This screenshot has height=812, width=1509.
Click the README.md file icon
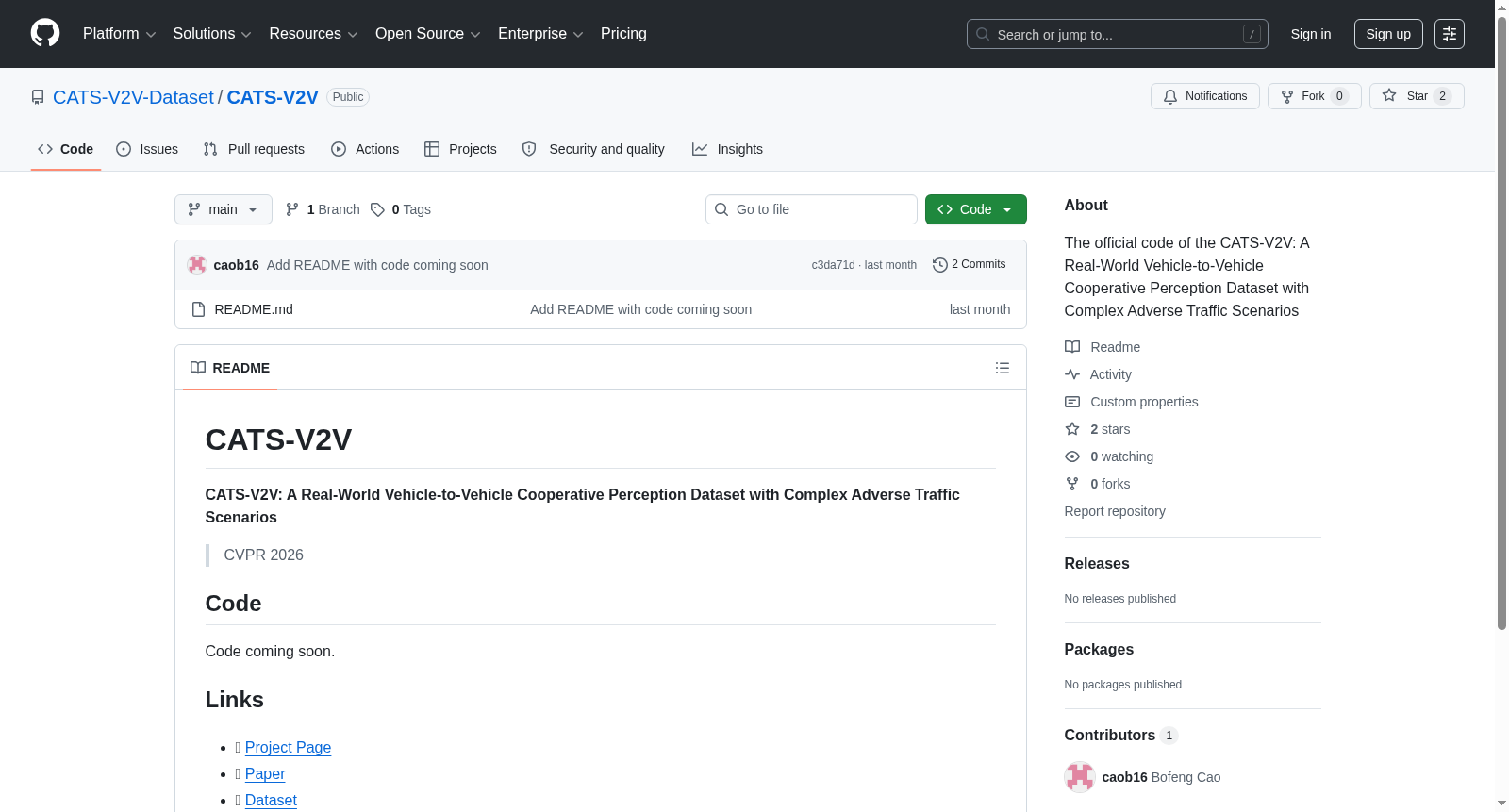(198, 309)
